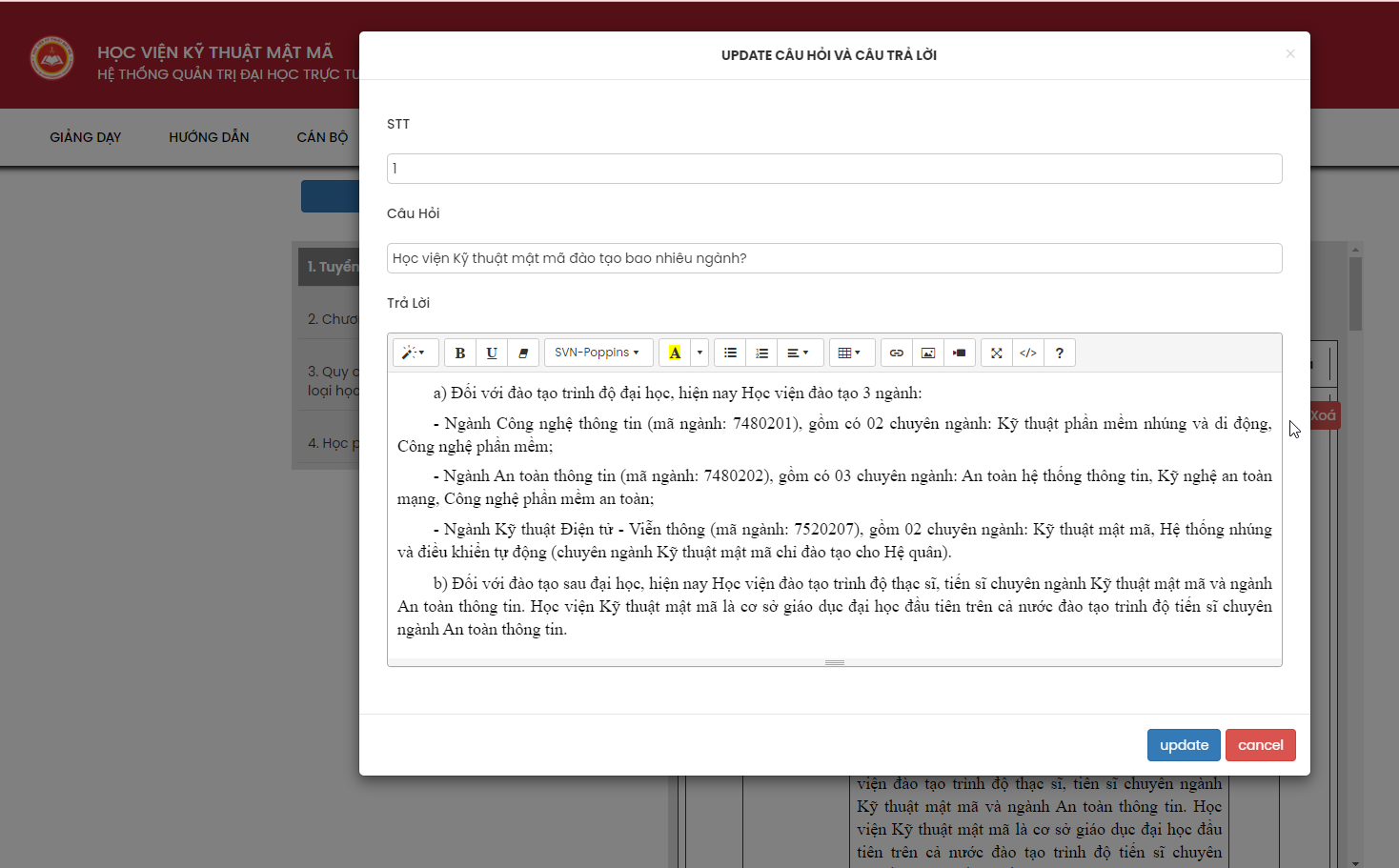Click the Câu Hỏi question input field

point(835,258)
